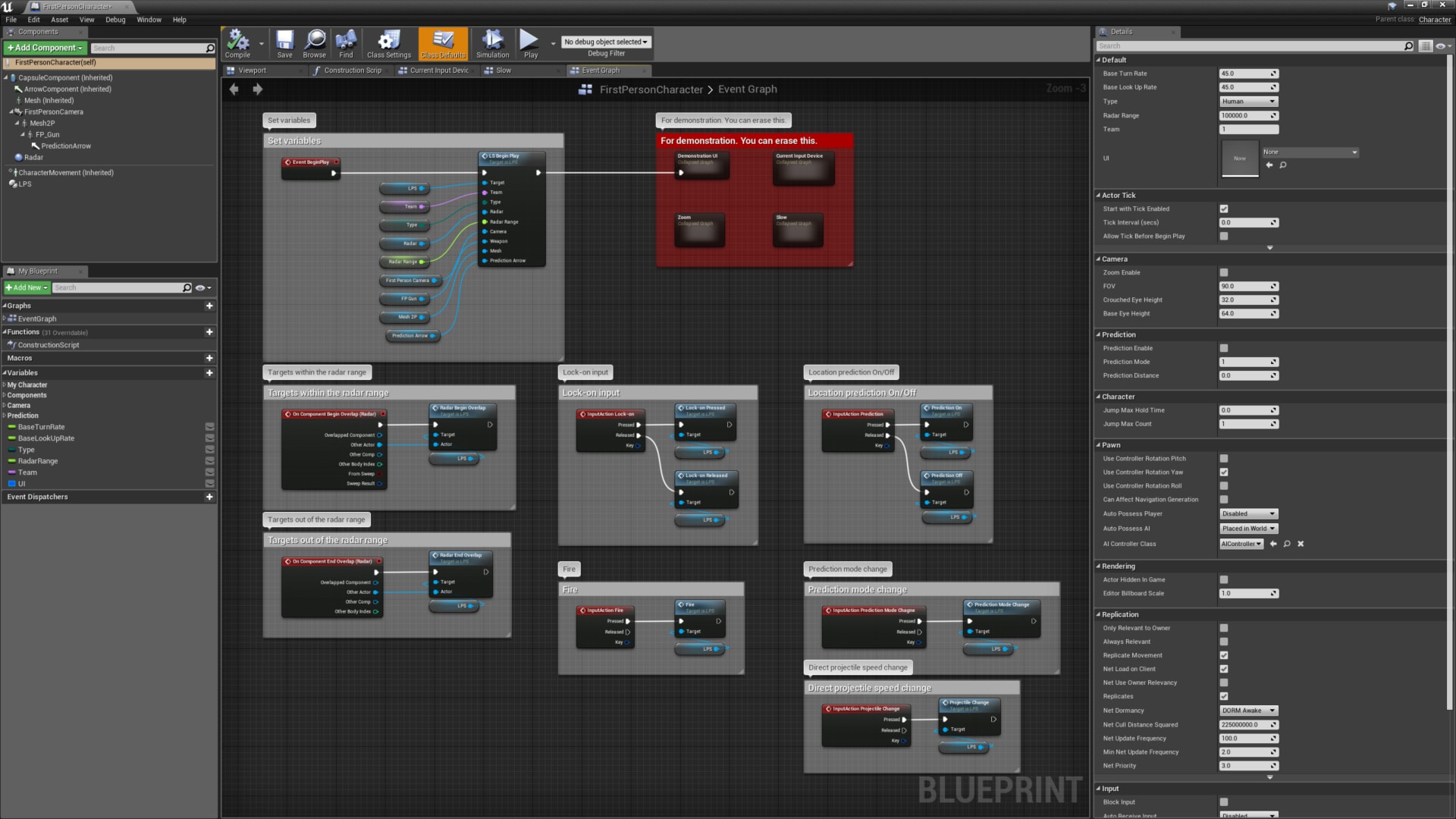1456x819 pixels.
Task: Click the graph back navigation arrow
Action: pos(234,89)
